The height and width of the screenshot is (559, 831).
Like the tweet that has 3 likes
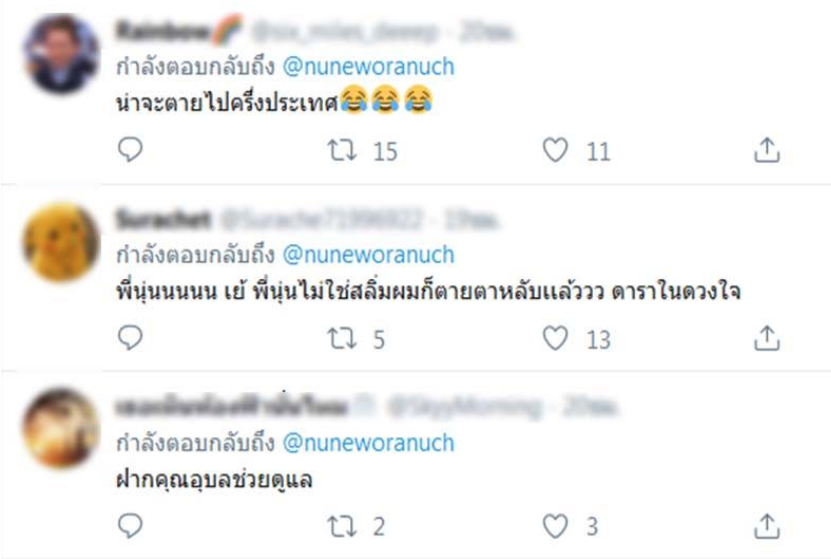point(555,526)
